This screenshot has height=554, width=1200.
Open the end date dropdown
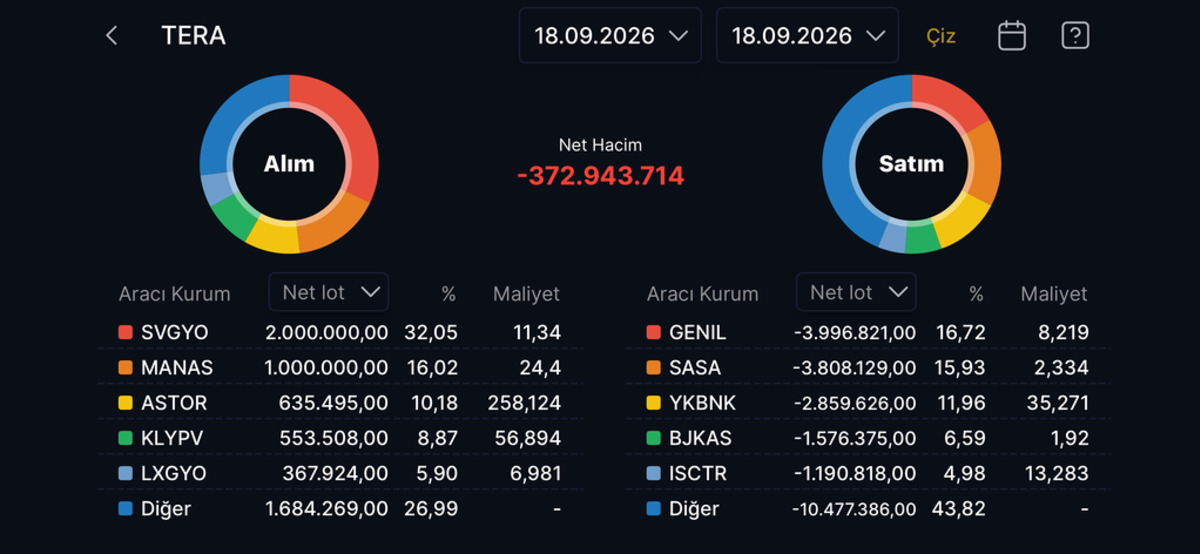tap(808, 36)
